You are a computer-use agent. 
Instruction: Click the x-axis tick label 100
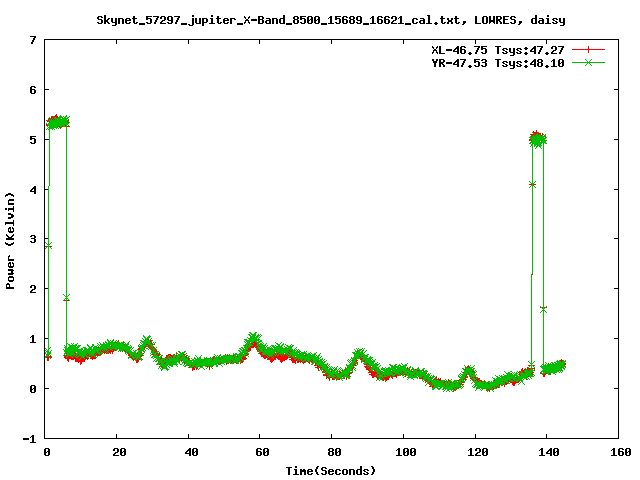(x=406, y=452)
